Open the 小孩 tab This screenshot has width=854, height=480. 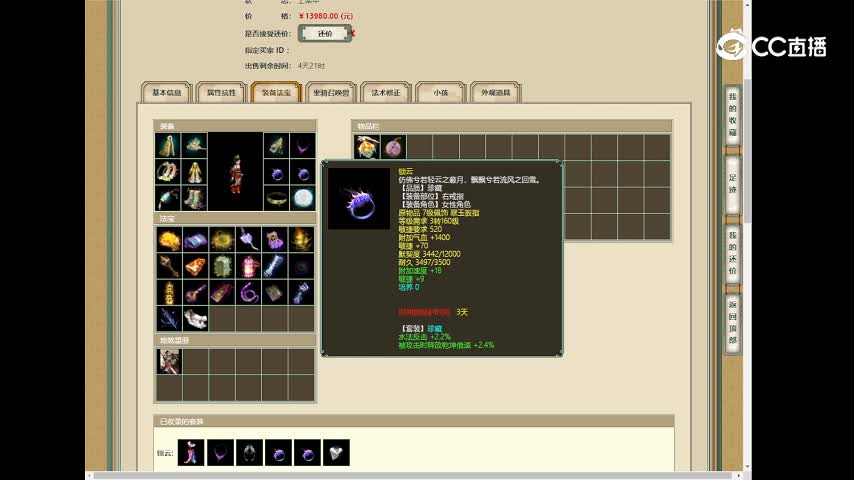click(441, 93)
